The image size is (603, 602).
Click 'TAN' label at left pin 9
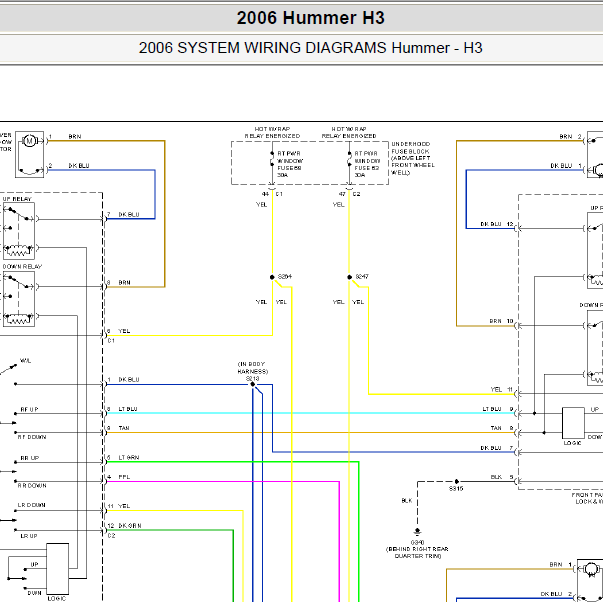(124, 428)
